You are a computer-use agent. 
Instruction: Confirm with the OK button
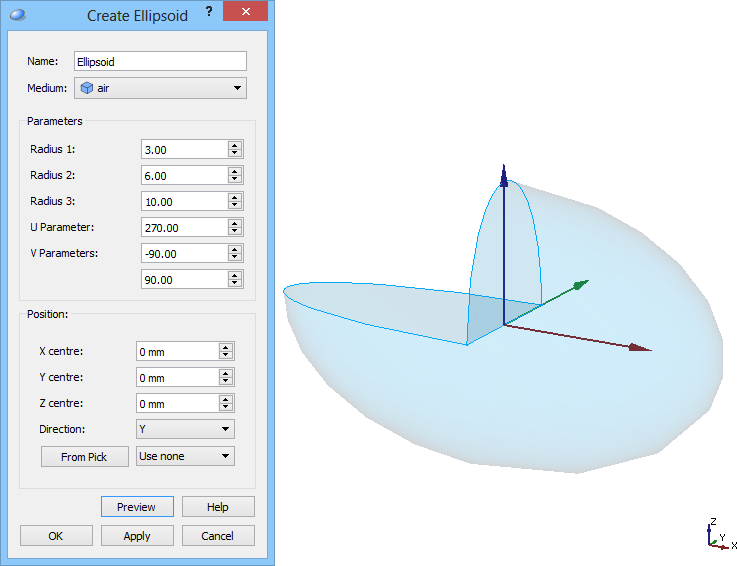56,536
